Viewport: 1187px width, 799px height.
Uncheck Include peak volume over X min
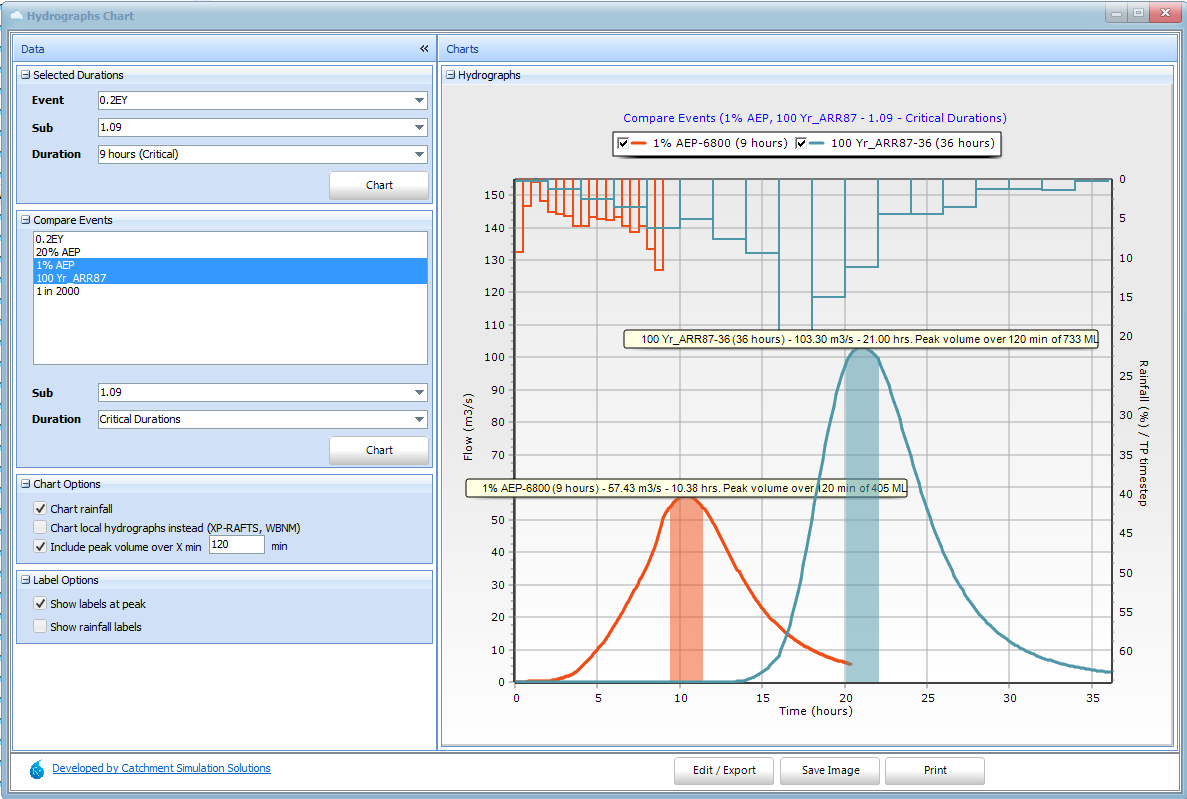pyautogui.click(x=40, y=546)
